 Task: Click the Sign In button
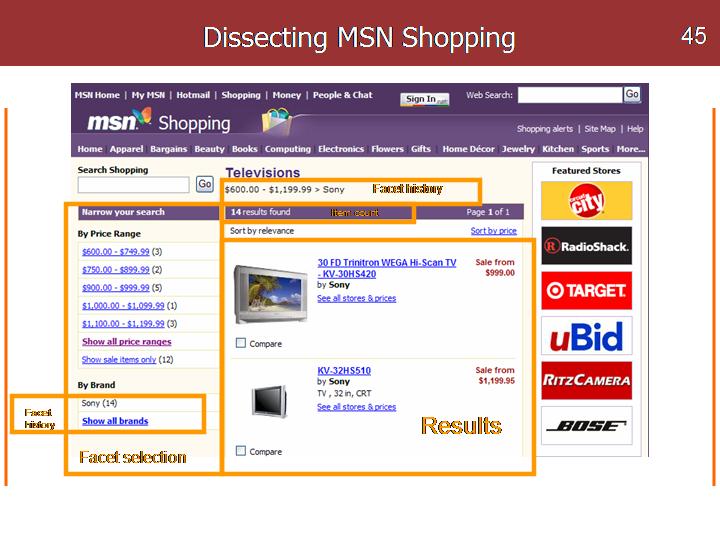click(424, 99)
